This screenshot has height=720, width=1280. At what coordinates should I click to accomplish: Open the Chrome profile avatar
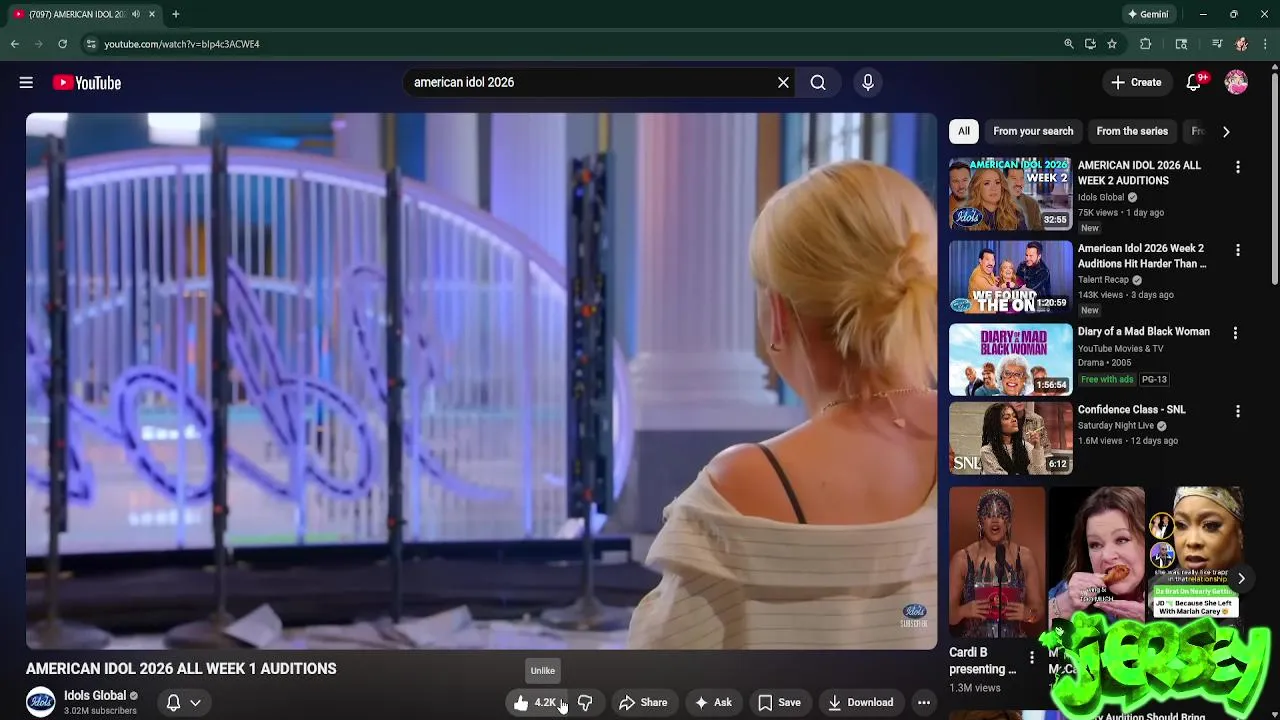click(x=1241, y=44)
